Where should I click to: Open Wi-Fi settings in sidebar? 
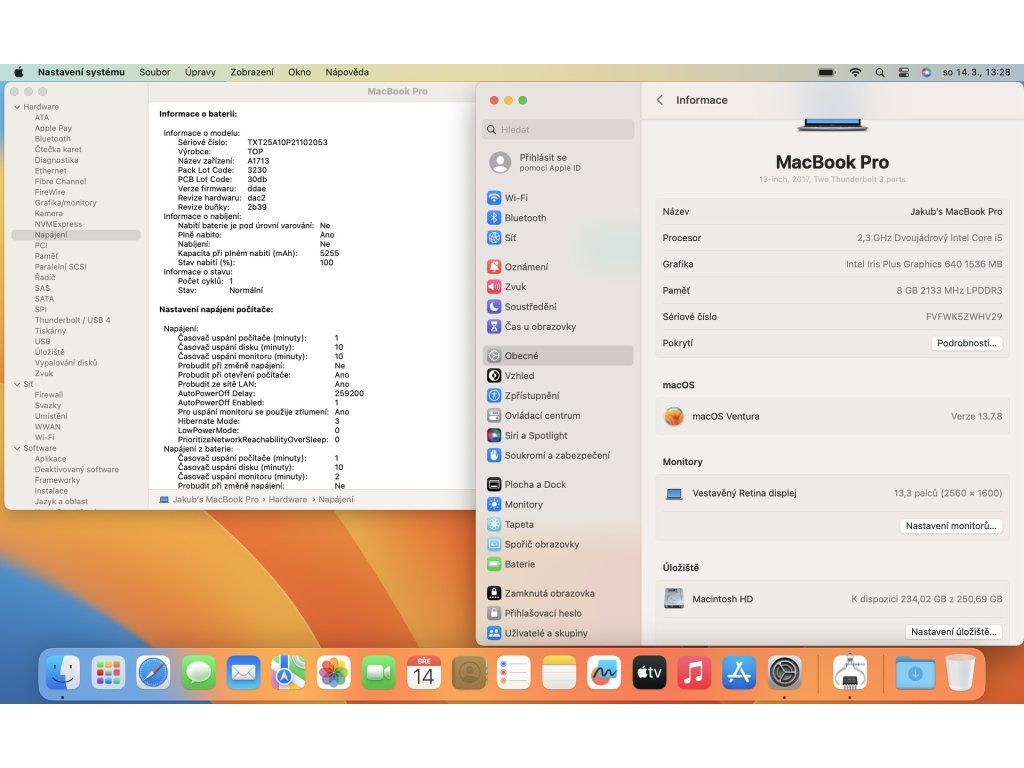click(516, 198)
